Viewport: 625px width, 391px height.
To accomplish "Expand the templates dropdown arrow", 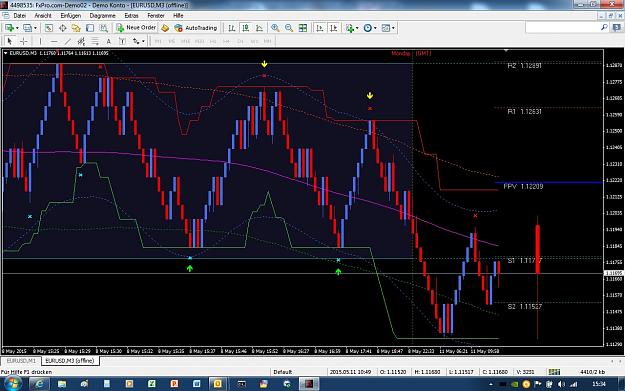I will 393,28.
